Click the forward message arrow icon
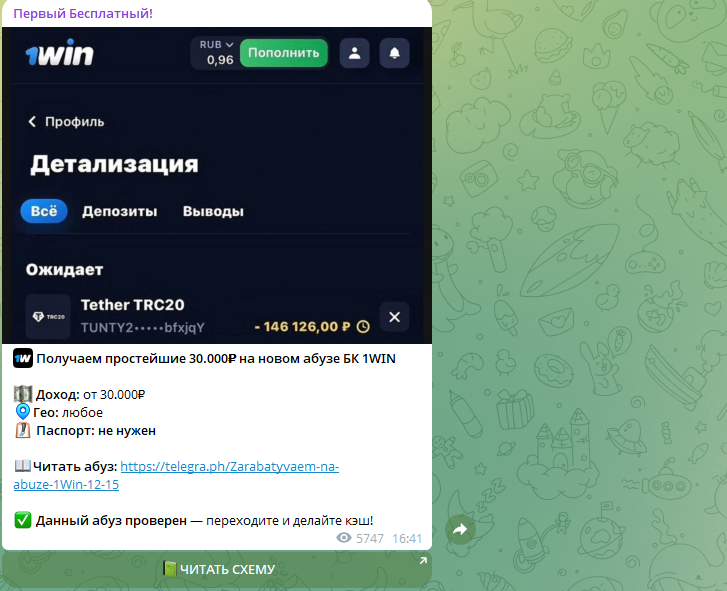Viewport: 727px width, 591px height. coord(460,529)
